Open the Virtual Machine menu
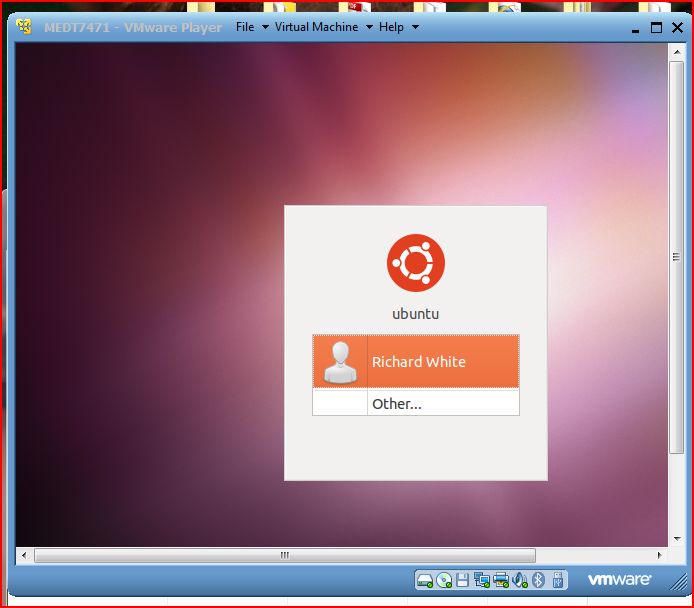 click(316, 27)
